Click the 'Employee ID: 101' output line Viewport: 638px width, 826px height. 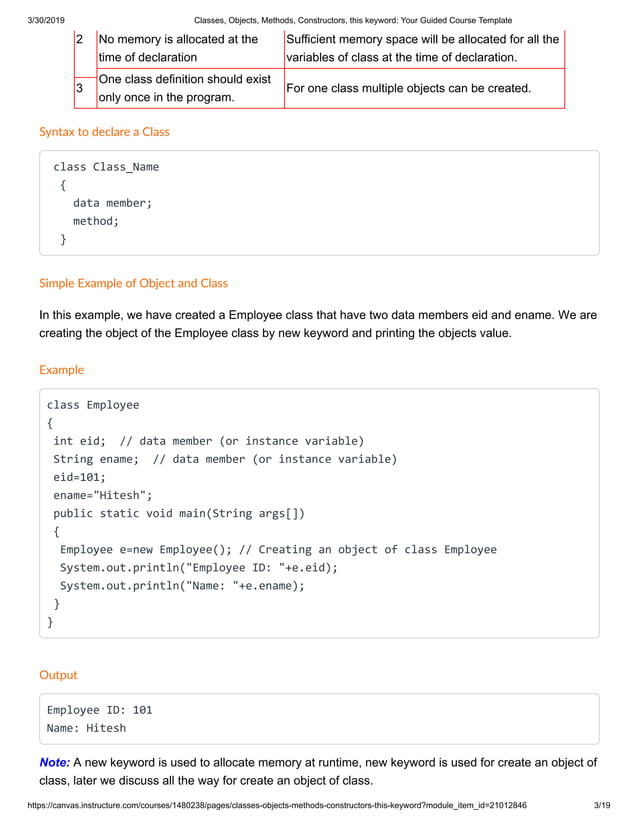click(x=100, y=710)
